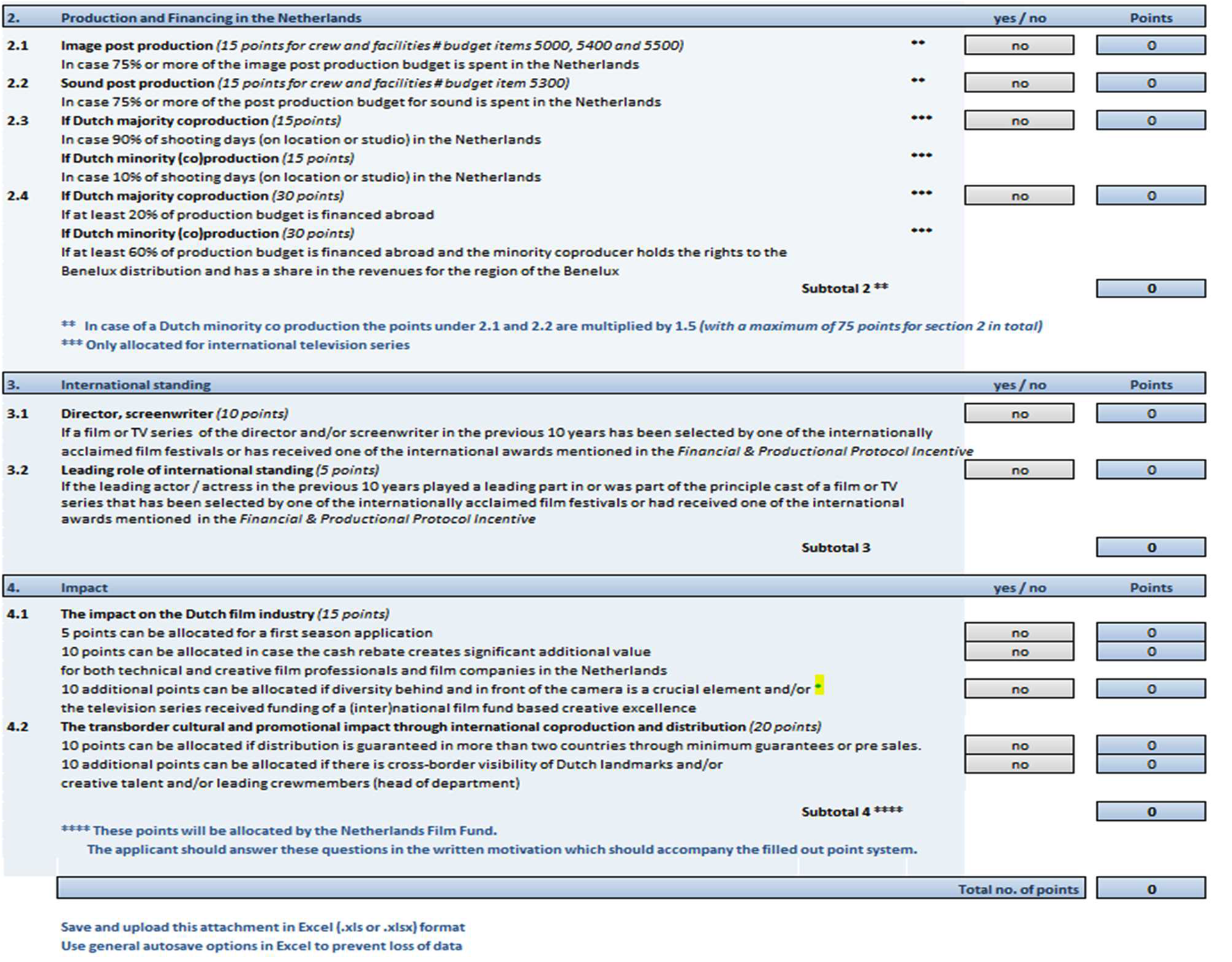Set yes/no for diversity behind camera row
This screenshot has width=1232, height=962.
tap(1019, 690)
